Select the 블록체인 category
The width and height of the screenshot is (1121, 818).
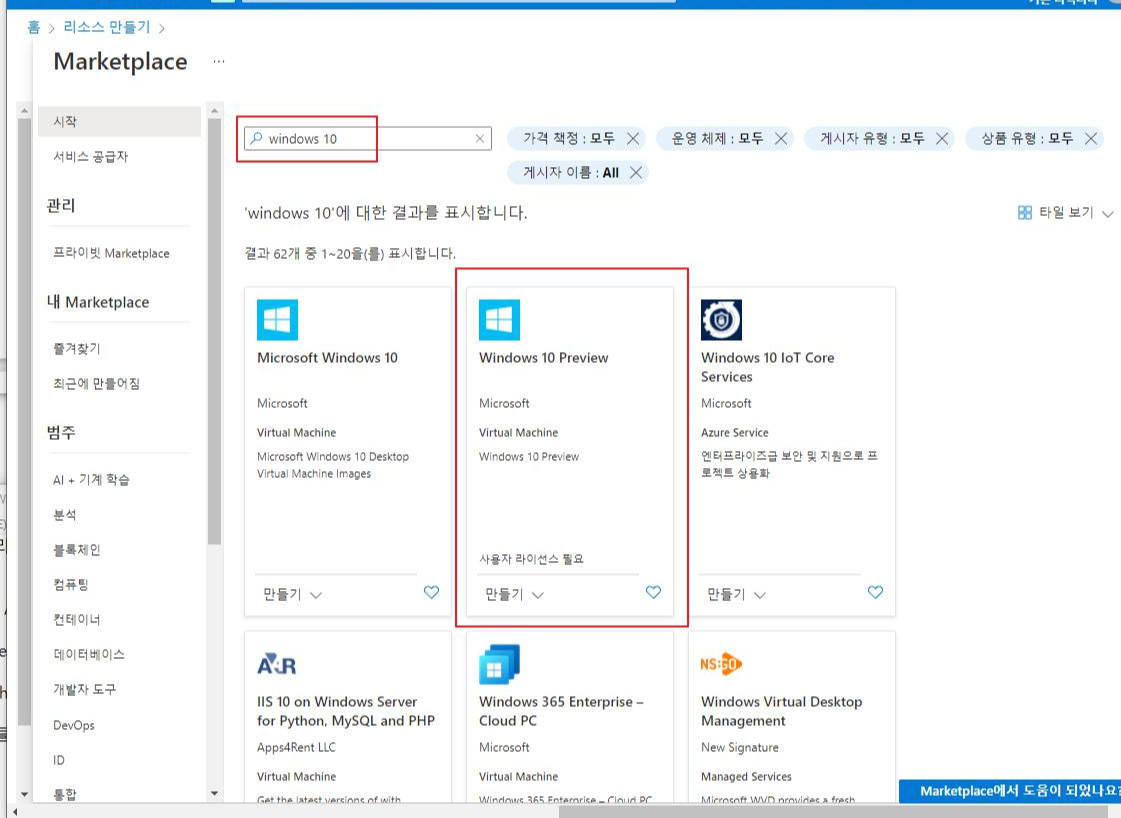[76, 550]
